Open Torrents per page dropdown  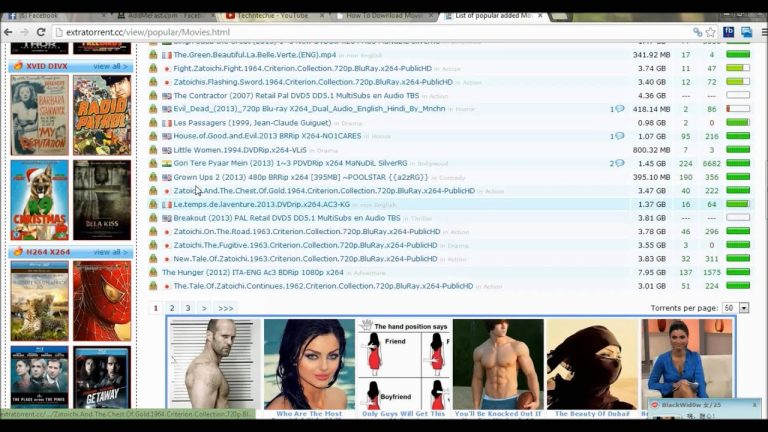coord(736,308)
